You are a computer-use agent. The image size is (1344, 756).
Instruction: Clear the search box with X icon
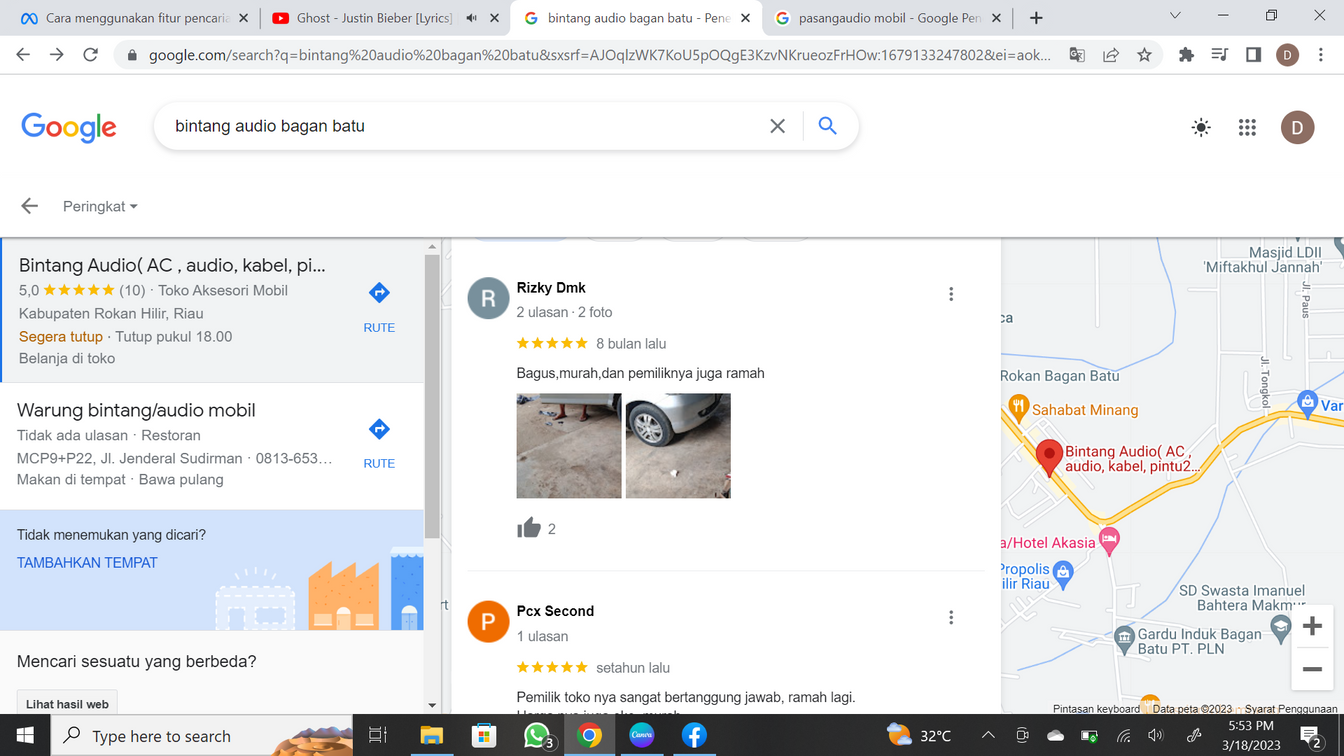point(777,126)
